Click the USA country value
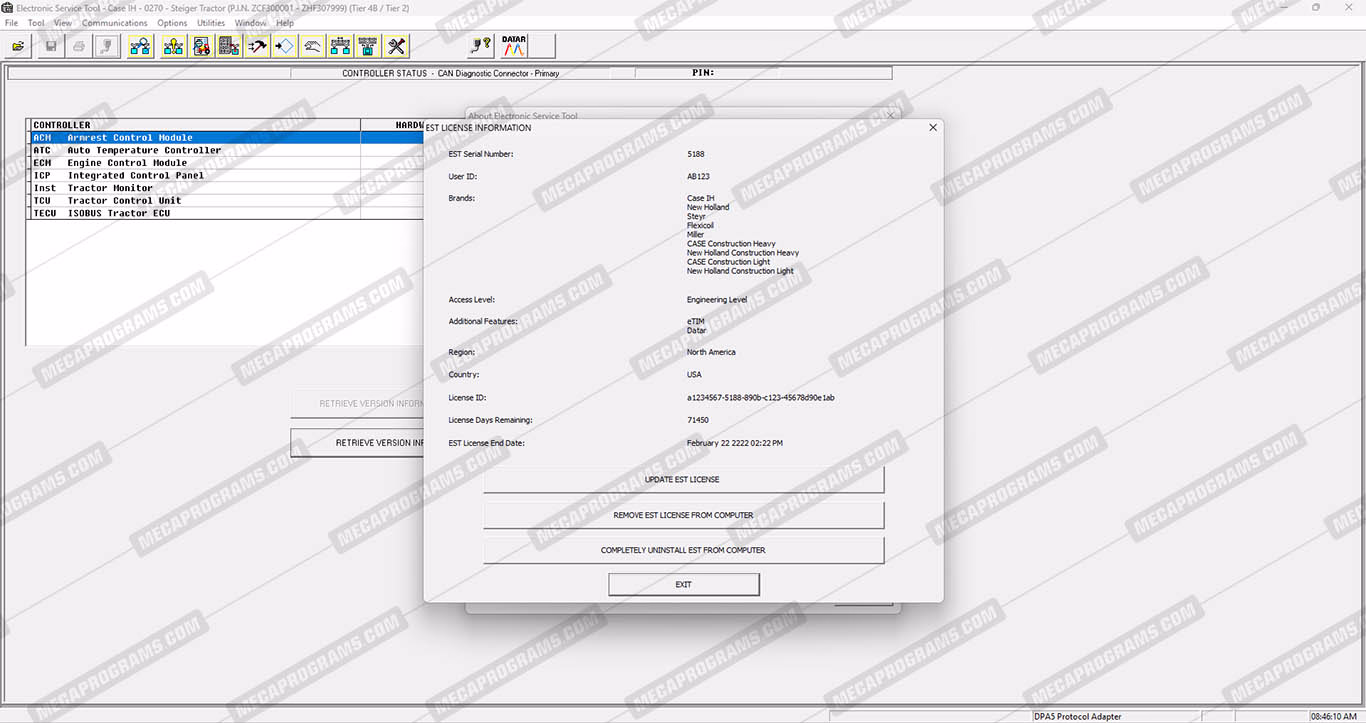Image resolution: width=1366 pixels, height=723 pixels. 694,375
